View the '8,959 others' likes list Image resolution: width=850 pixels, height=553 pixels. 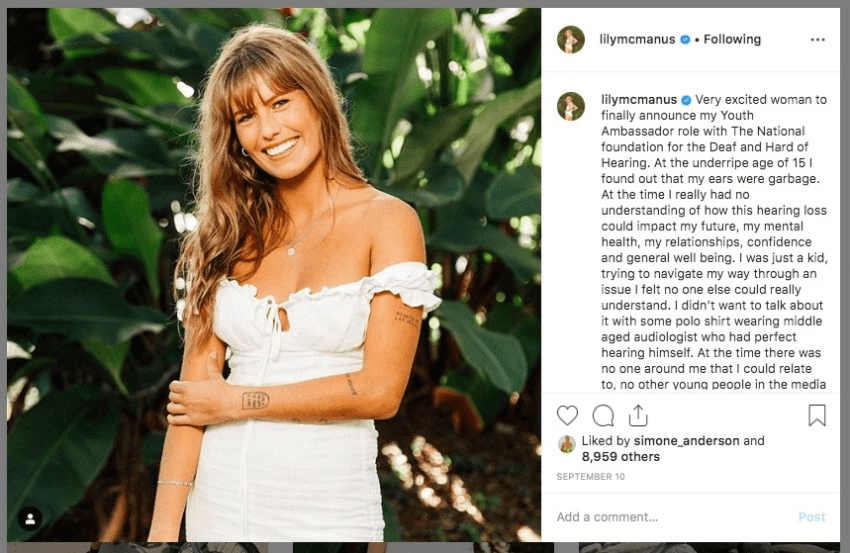[x=621, y=457]
